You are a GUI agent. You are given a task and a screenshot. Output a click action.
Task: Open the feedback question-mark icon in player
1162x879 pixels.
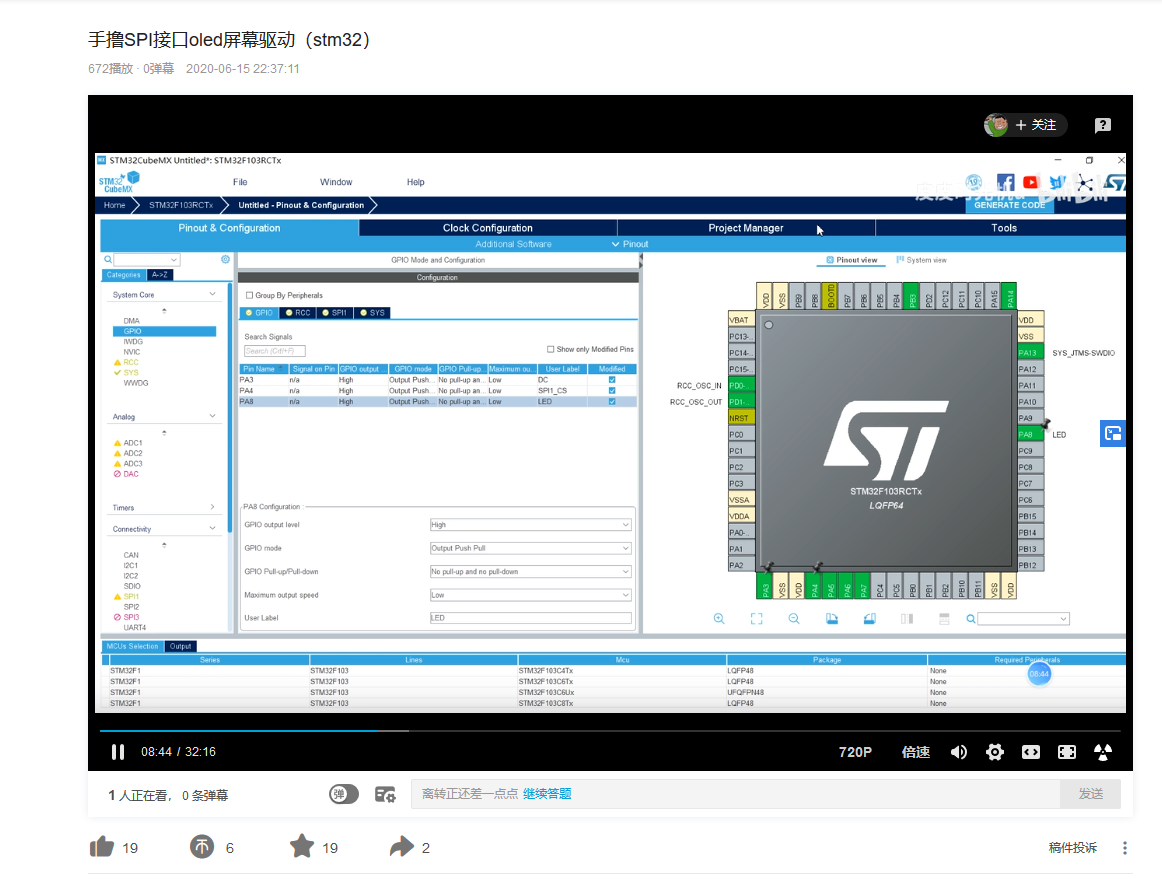click(1103, 125)
